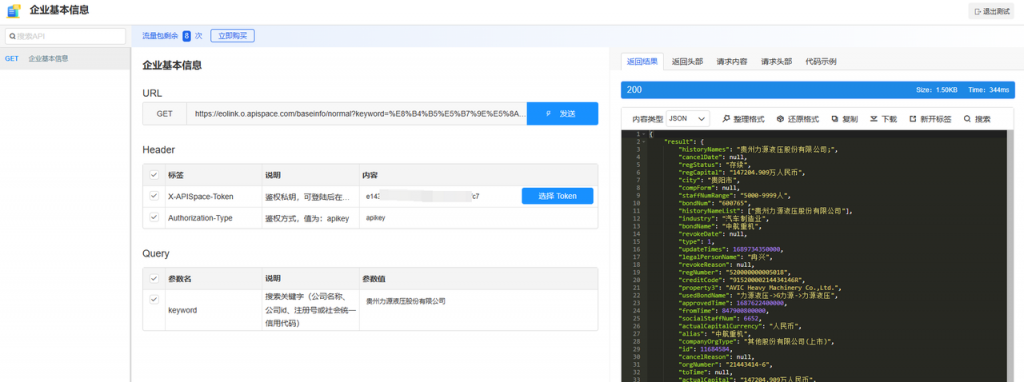Switch to the 代码示例 tab

(x=821, y=61)
